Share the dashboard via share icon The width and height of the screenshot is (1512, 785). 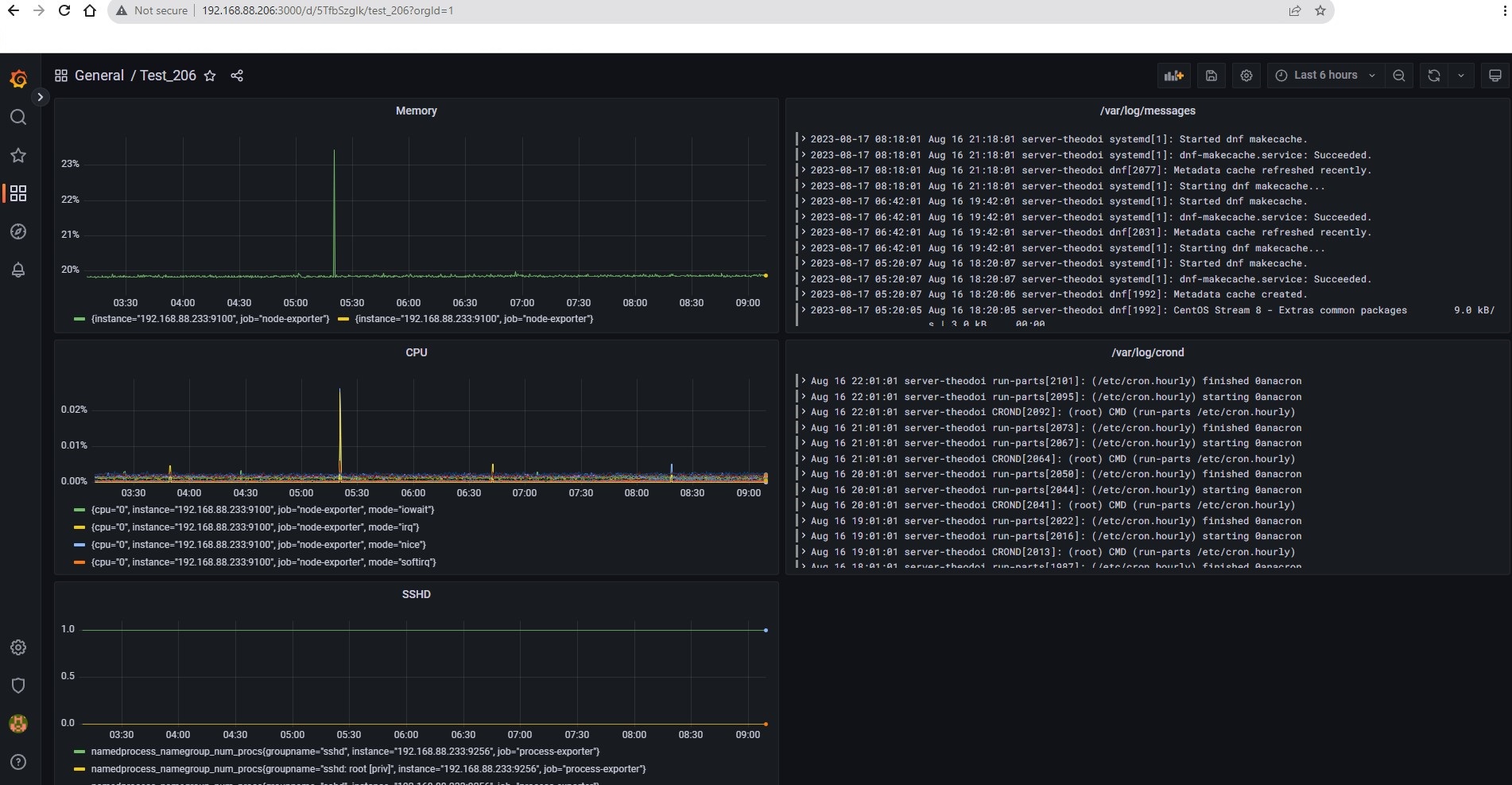click(236, 76)
